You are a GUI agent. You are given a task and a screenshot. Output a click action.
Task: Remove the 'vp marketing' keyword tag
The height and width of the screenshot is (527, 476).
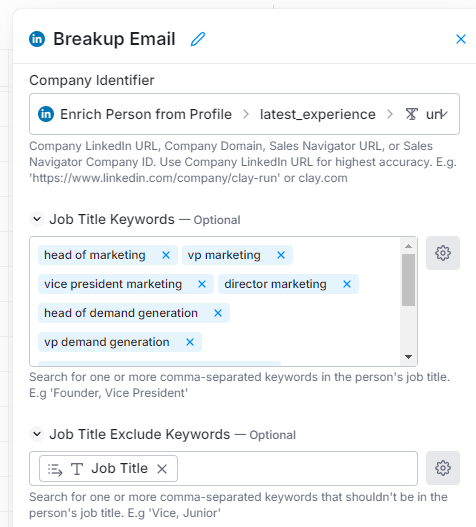click(281, 255)
